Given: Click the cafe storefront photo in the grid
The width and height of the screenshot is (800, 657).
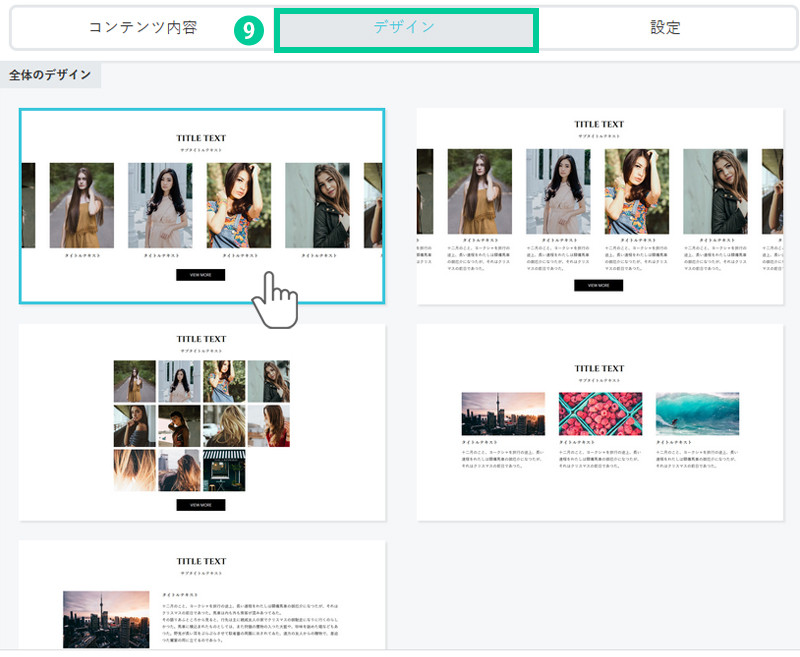Looking at the screenshot, I should 224,470.
